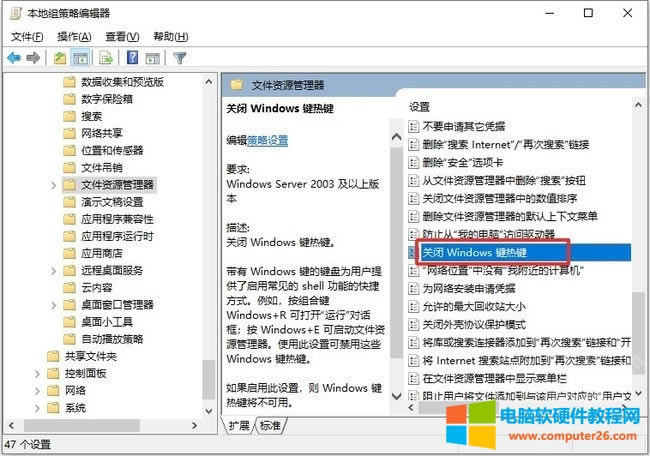Click the Up one level folder icon
Screen dimensions: 650x456
(x=60, y=58)
